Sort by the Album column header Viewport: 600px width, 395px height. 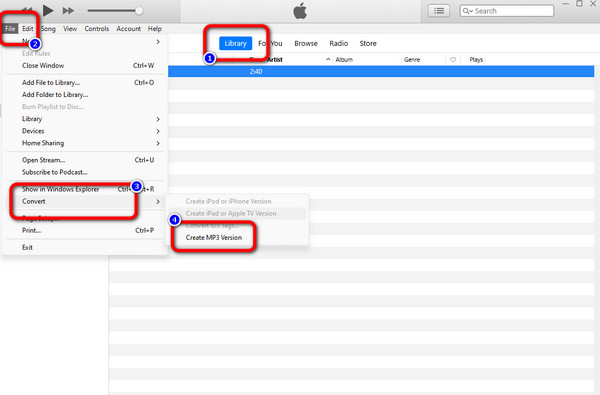click(344, 60)
